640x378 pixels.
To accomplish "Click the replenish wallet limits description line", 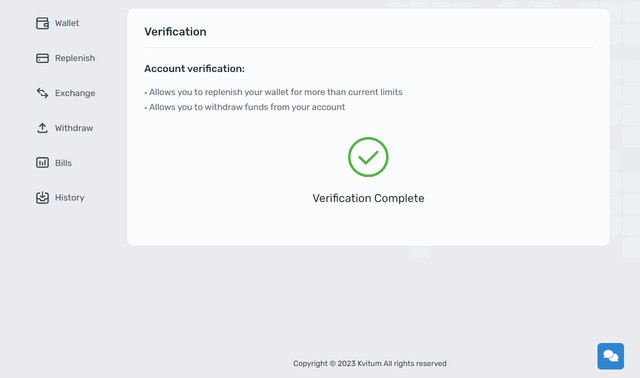I will pyautogui.click(x=273, y=92).
